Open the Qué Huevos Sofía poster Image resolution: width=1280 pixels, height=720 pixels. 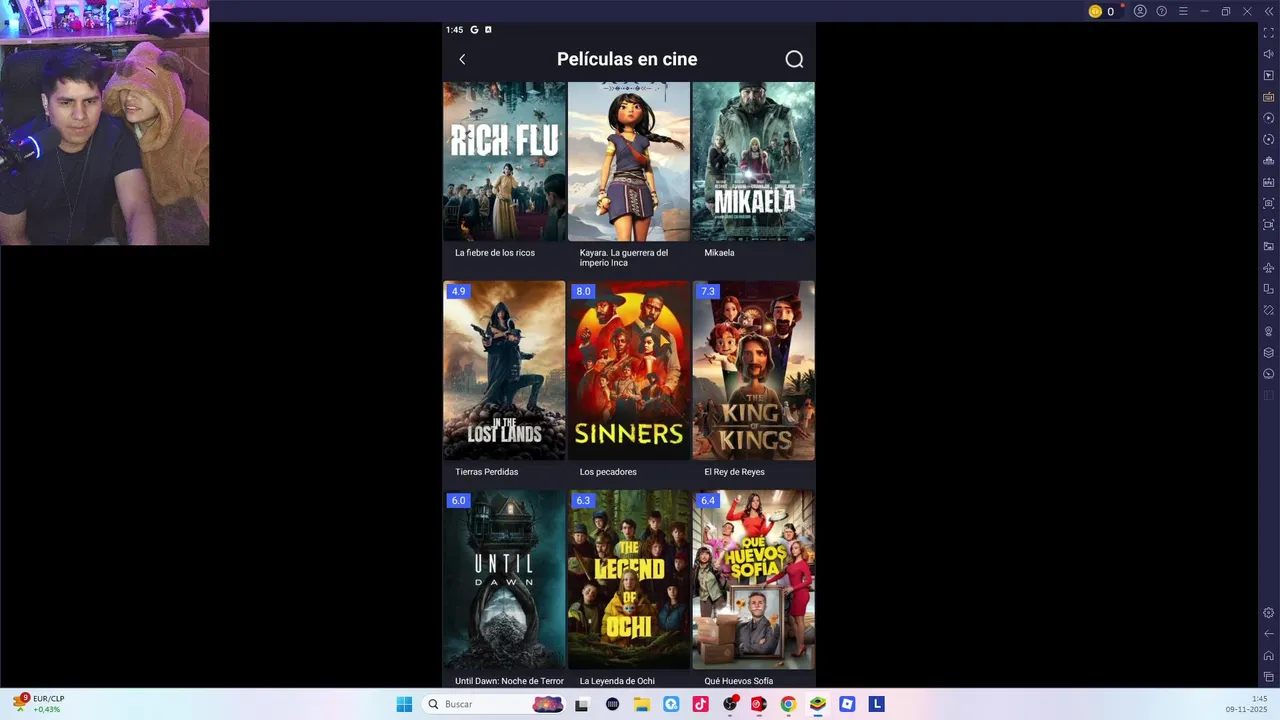[753, 579]
